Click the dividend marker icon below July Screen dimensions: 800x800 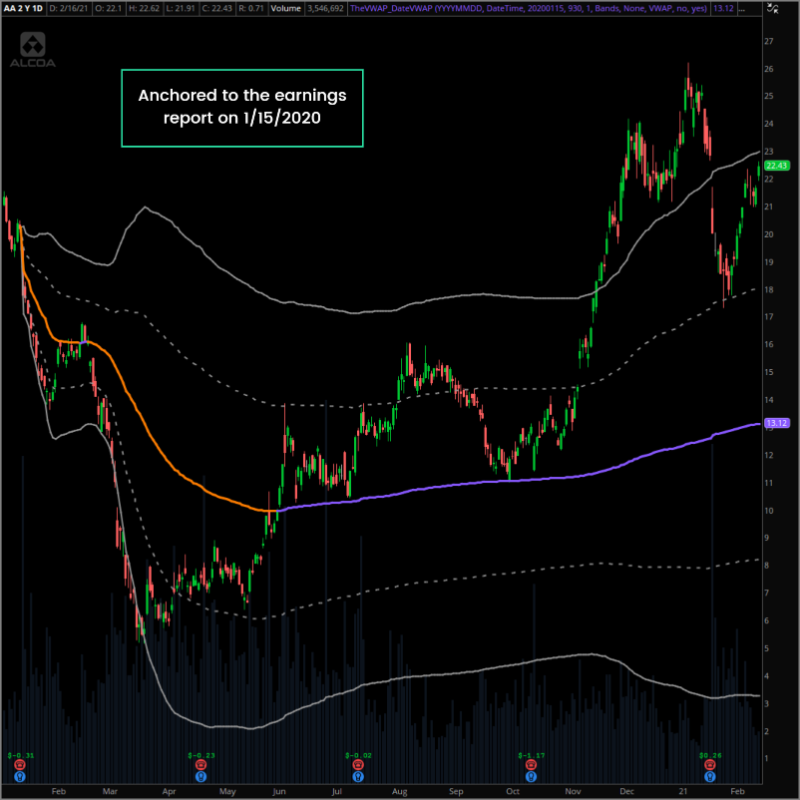357,775
